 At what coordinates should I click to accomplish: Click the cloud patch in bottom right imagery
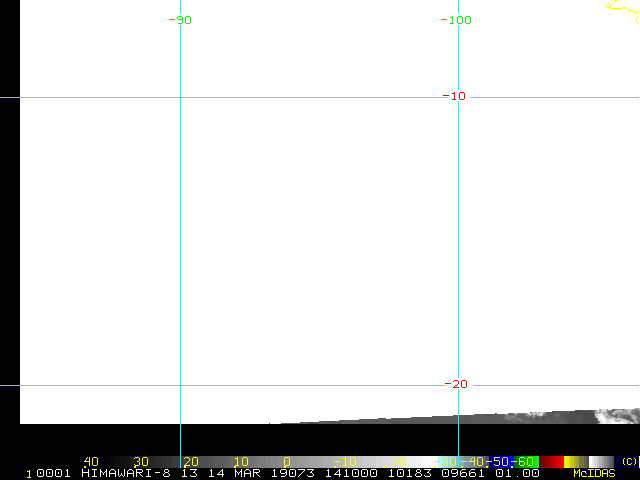(617, 416)
